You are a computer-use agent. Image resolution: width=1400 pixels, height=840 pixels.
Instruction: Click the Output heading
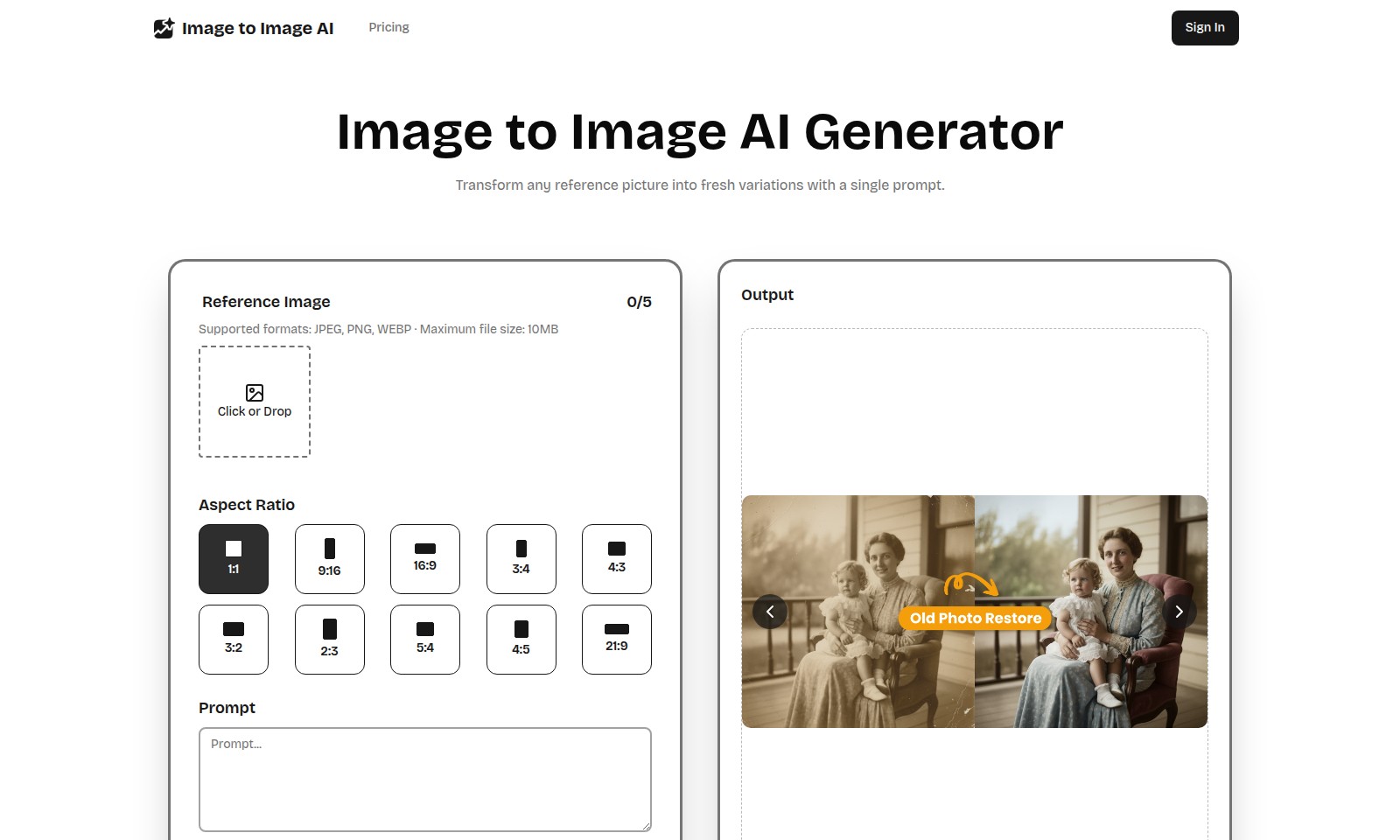coord(767,295)
